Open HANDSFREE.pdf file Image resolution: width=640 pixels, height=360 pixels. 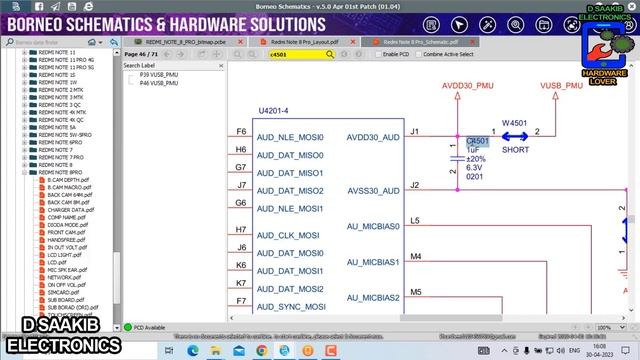point(66,240)
